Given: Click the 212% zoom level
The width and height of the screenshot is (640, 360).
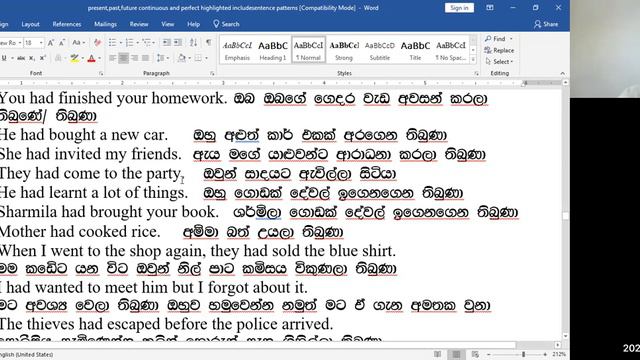Looking at the screenshot, I should tap(559, 354).
